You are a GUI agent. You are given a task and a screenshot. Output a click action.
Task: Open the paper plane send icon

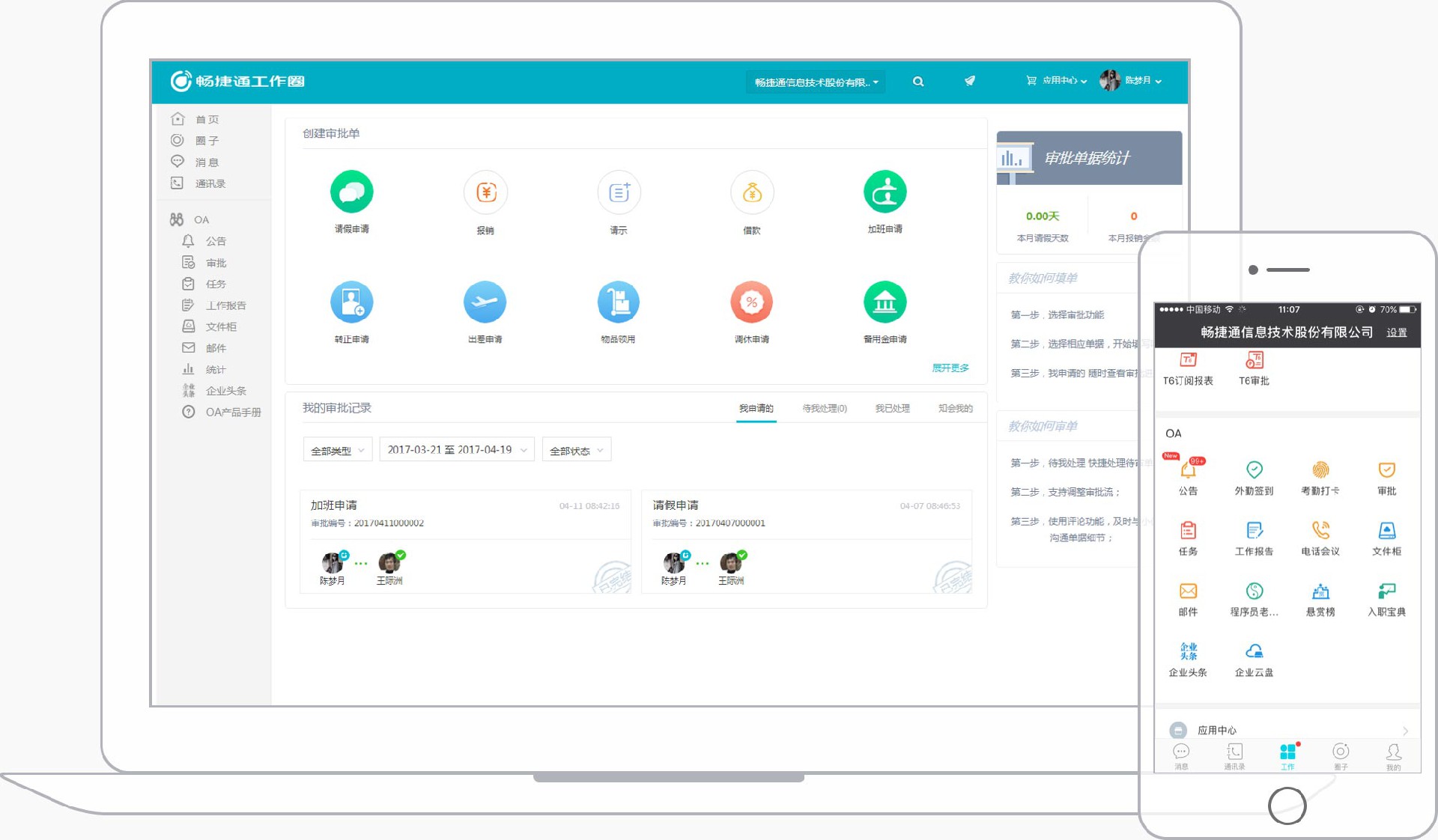[x=969, y=81]
